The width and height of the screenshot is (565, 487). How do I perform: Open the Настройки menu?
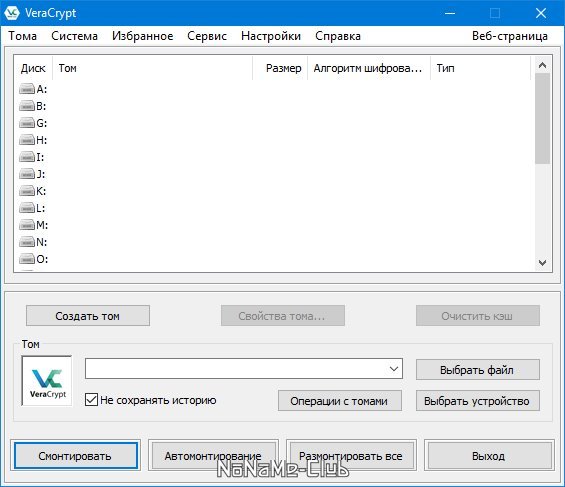tap(271, 36)
